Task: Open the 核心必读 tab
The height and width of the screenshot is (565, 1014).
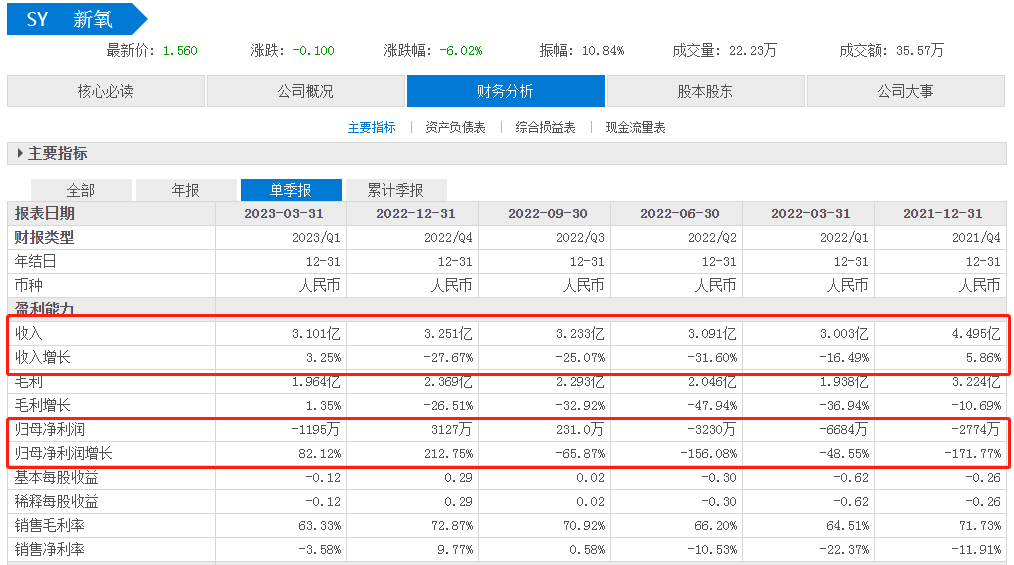Action: click(106, 91)
